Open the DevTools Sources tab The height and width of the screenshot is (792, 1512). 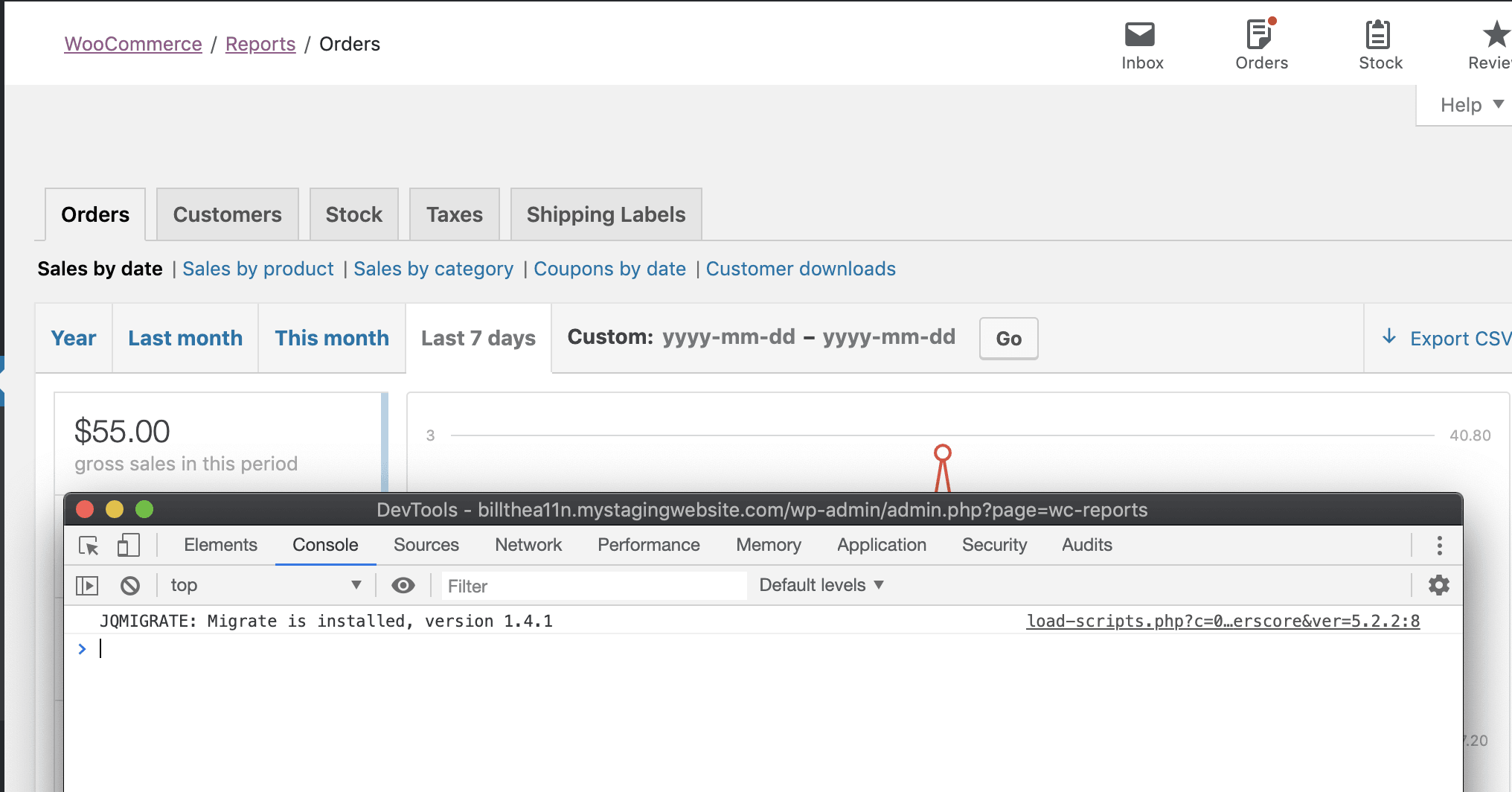[426, 545]
